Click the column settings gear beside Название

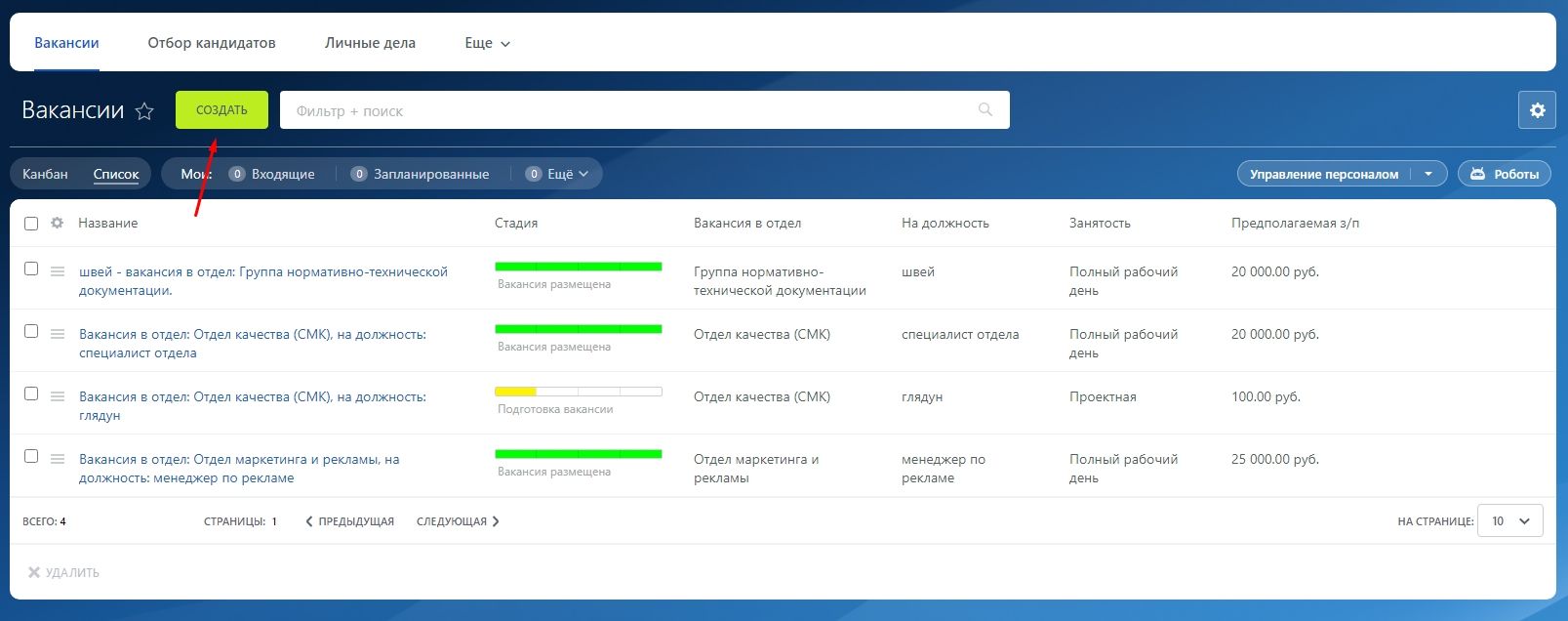coord(58,224)
